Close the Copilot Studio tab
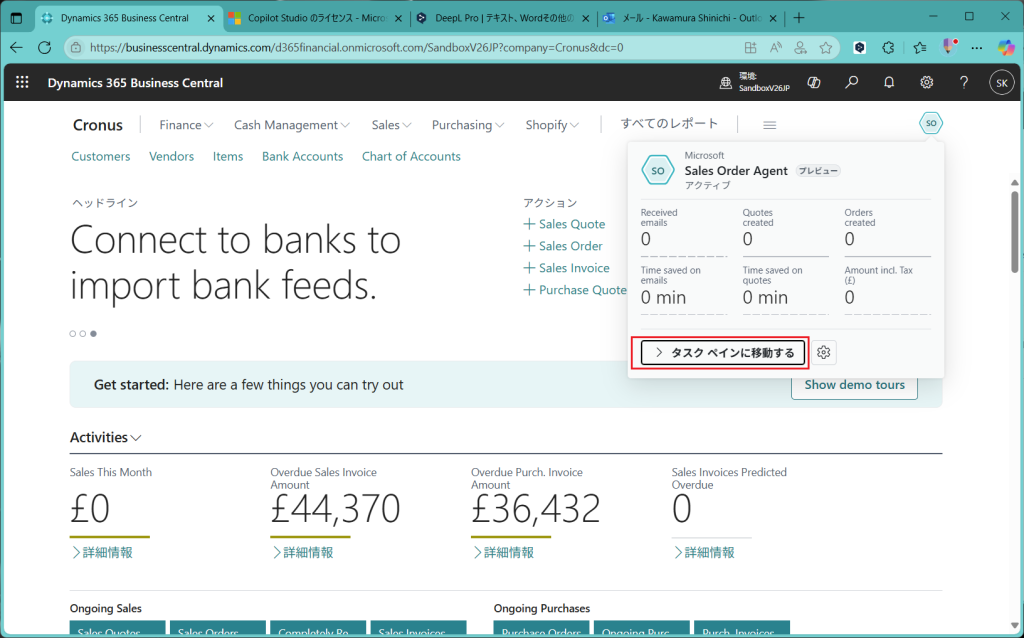The image size is (1024, 638). click(x=398, y=18)
